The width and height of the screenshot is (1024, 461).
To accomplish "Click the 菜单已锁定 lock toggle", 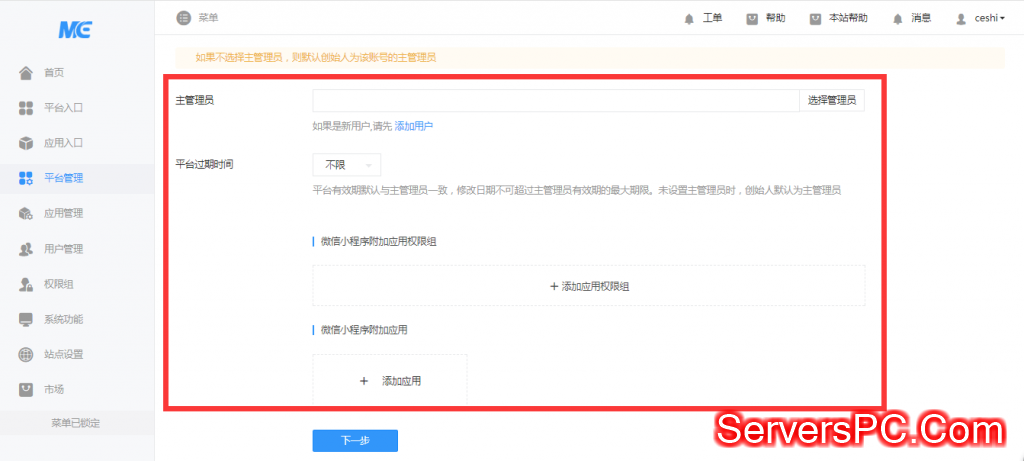I will point(76,423).
